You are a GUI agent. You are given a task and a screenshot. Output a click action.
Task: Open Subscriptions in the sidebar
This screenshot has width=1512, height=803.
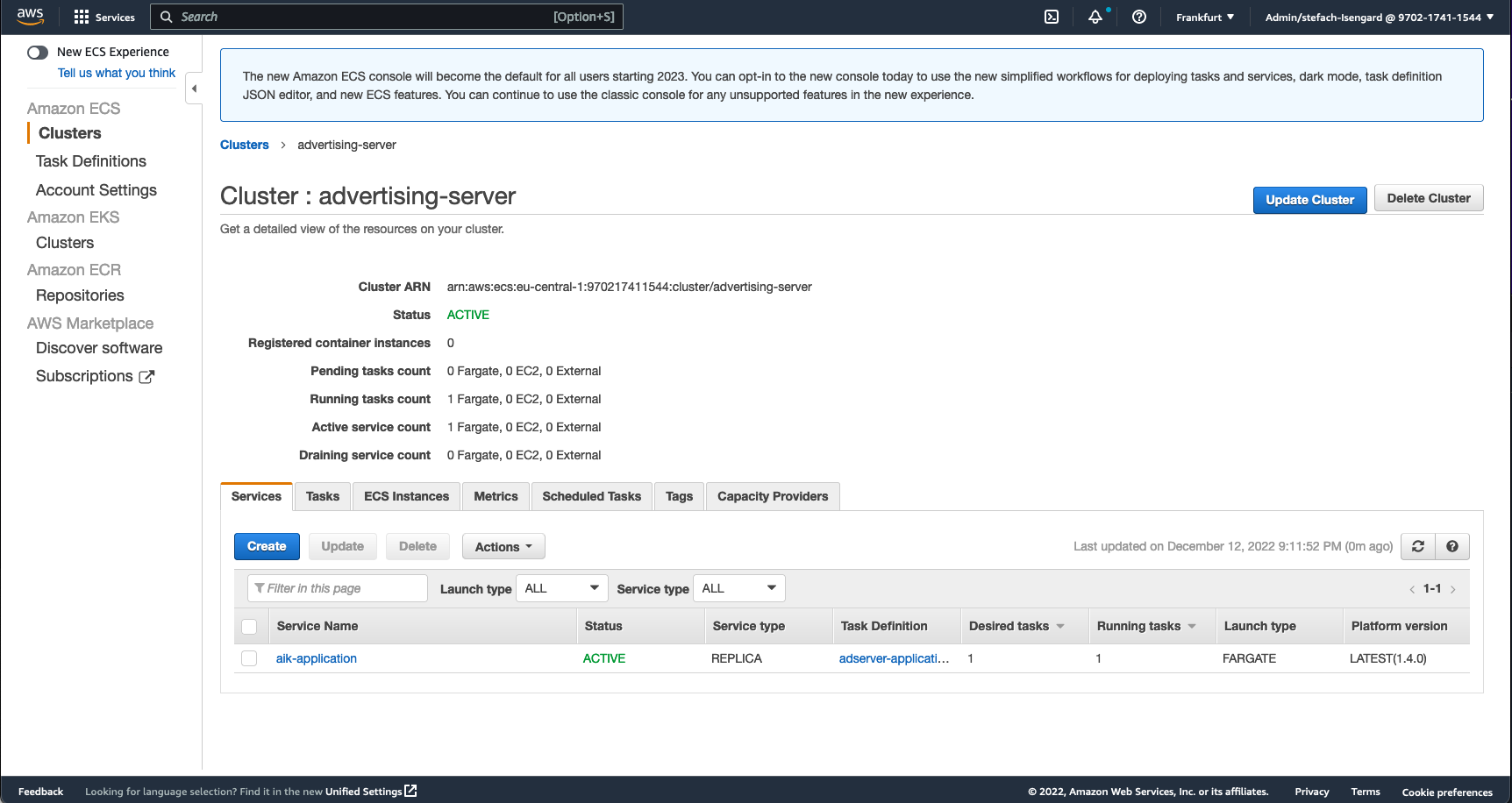(x=84, y=376)
